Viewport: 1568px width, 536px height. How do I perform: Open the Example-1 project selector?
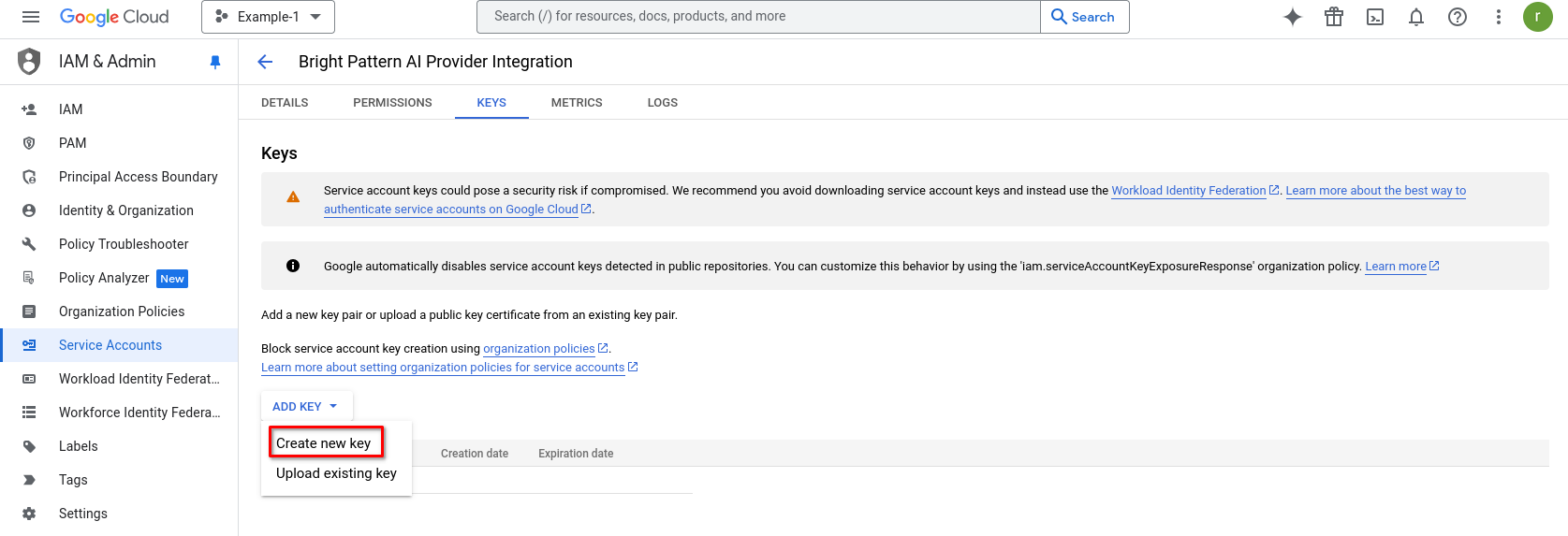coord(268,17)
